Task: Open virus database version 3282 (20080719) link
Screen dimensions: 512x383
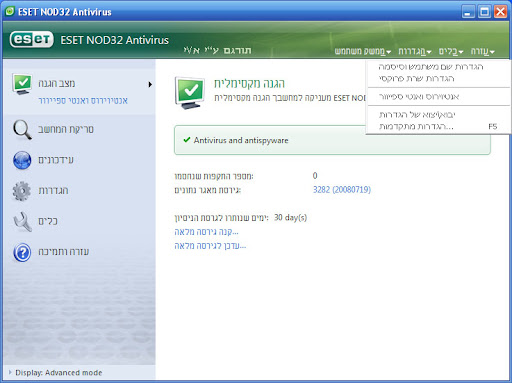Action: point(342,190)
